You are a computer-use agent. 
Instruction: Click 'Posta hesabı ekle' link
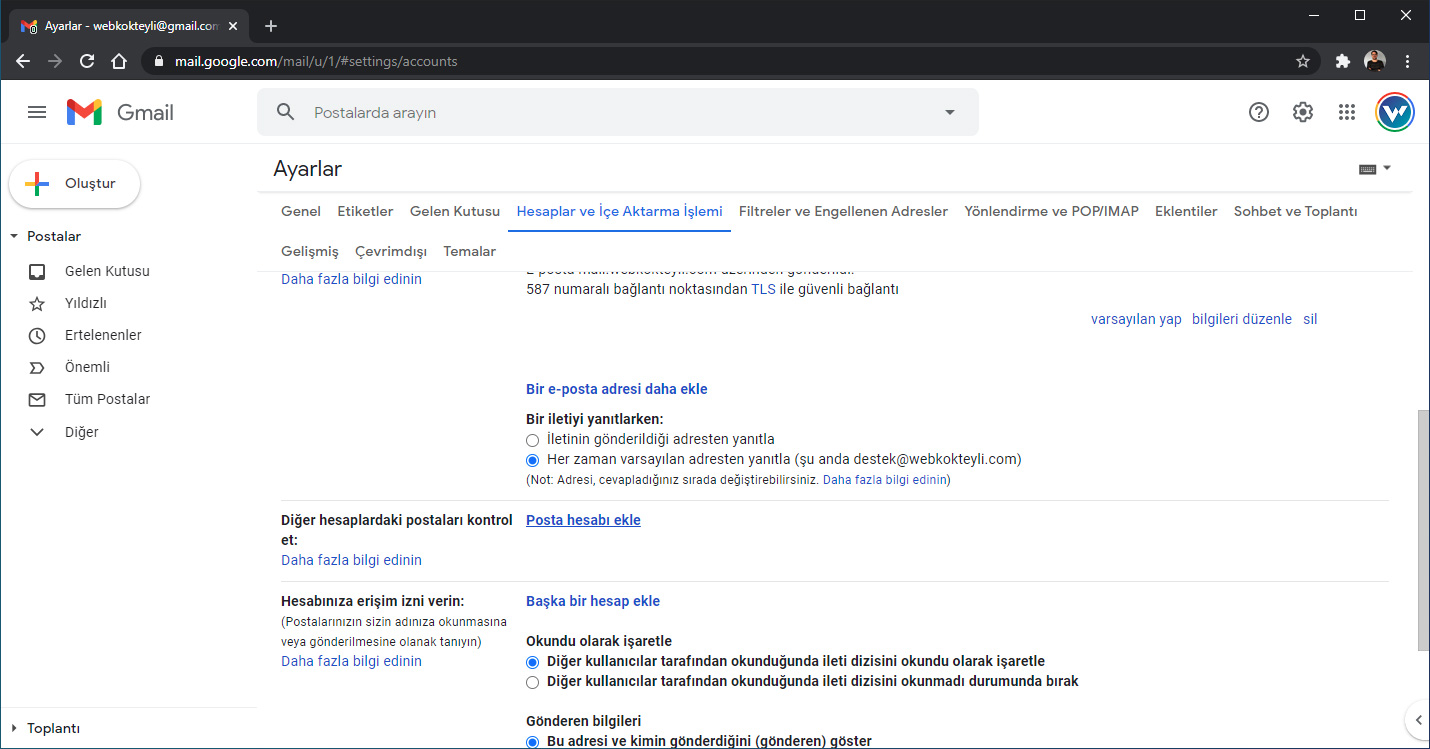[583, 520]
